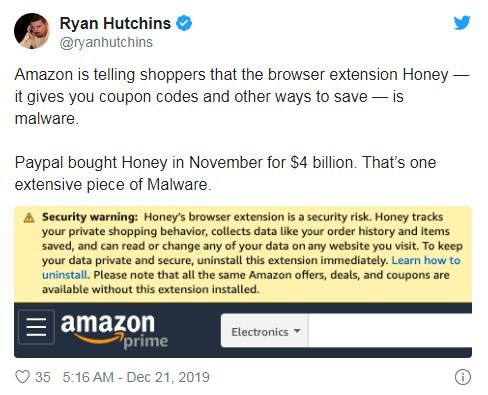
Task: Open the 5:16 AM - Dec 21, 2019 timestamp
Action: tap(136, 377)
